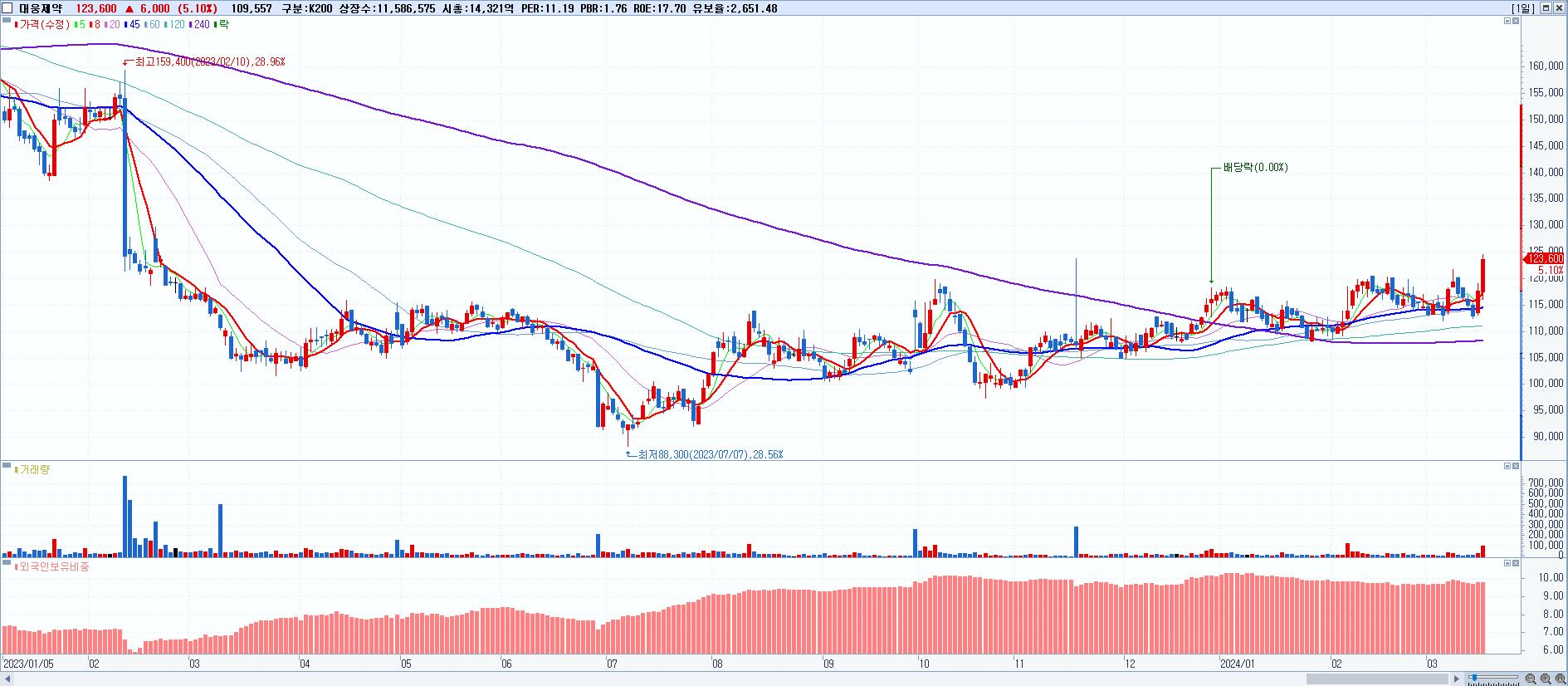Click the auto-fit zoom magnifier icon
Screen dimensions: 1568x686
tap(1560, 679)
